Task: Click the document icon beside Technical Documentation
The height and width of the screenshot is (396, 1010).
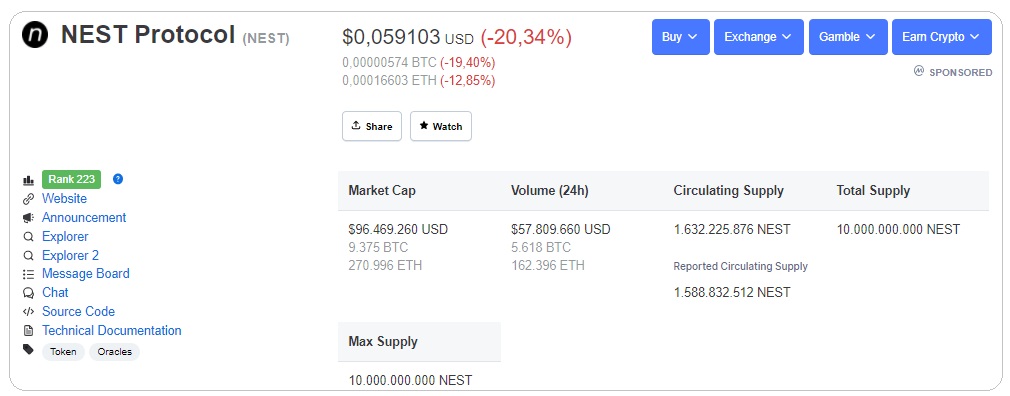Action: click(x=28, y=331)
